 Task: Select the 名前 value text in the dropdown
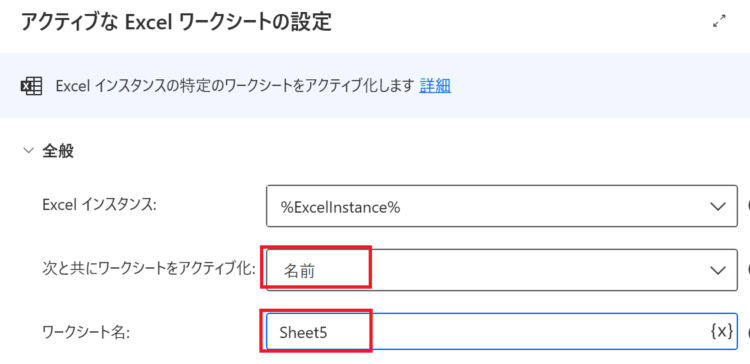pos(299,271)
